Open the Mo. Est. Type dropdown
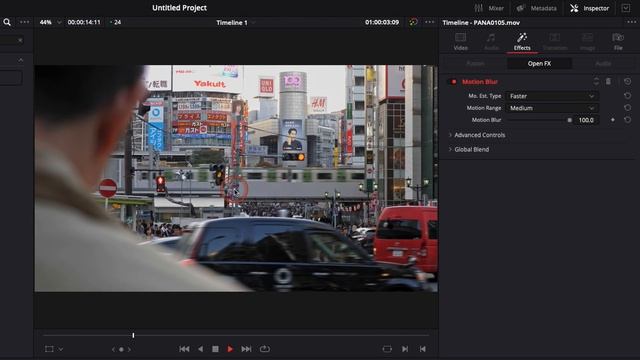This screenshot has height=360, width=640. [x=552, y=96]
